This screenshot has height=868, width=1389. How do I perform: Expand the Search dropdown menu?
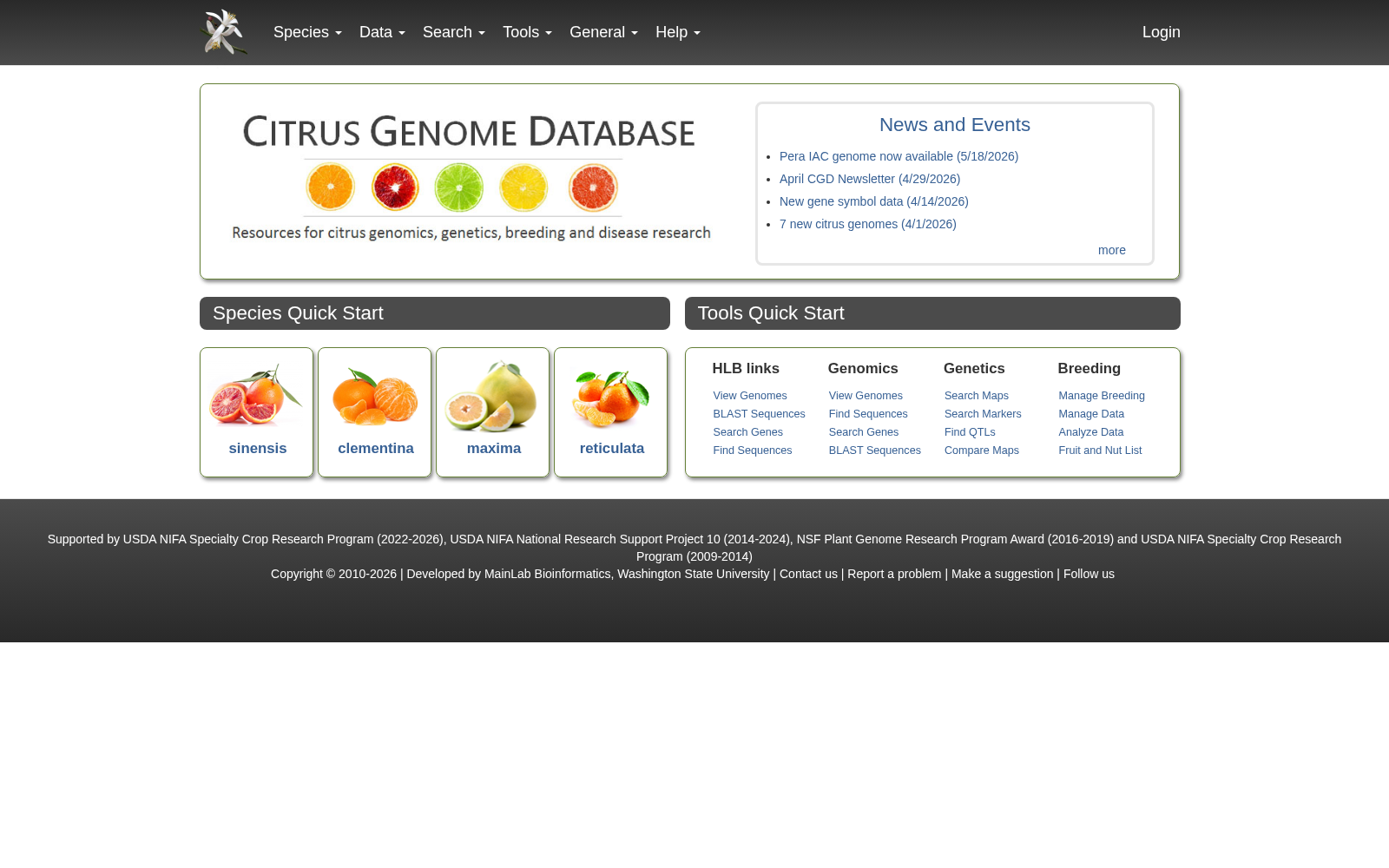(454, 32)
